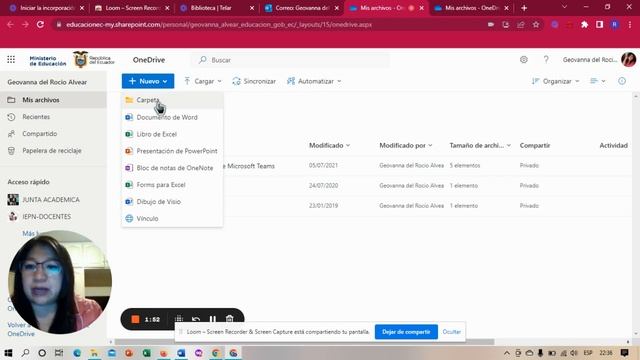The image size is (640, 360).
Task: Go to Compartido
Action: click(53, 134)
